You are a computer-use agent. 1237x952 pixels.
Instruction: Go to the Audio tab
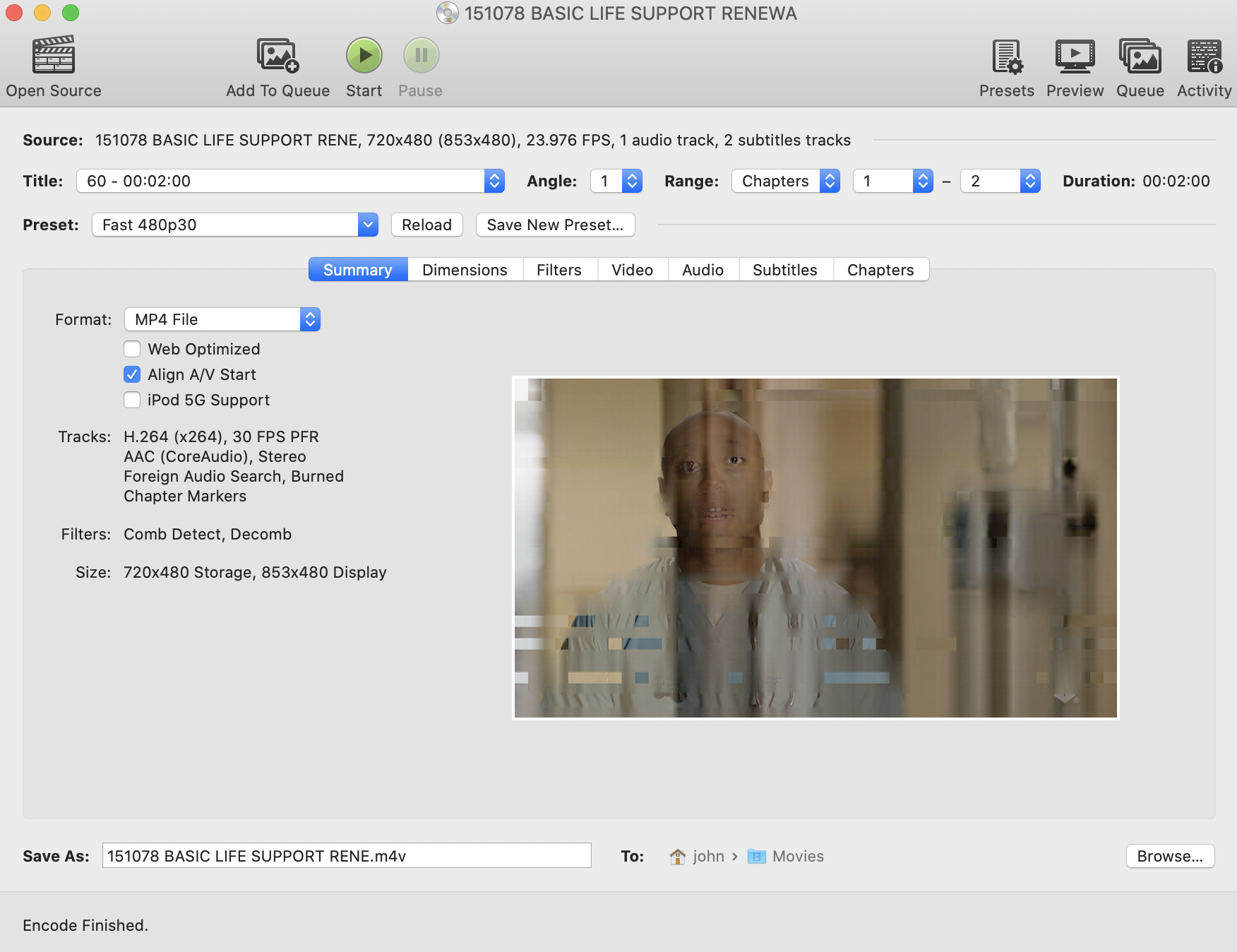pyautogui.click(x=703, y=270)
